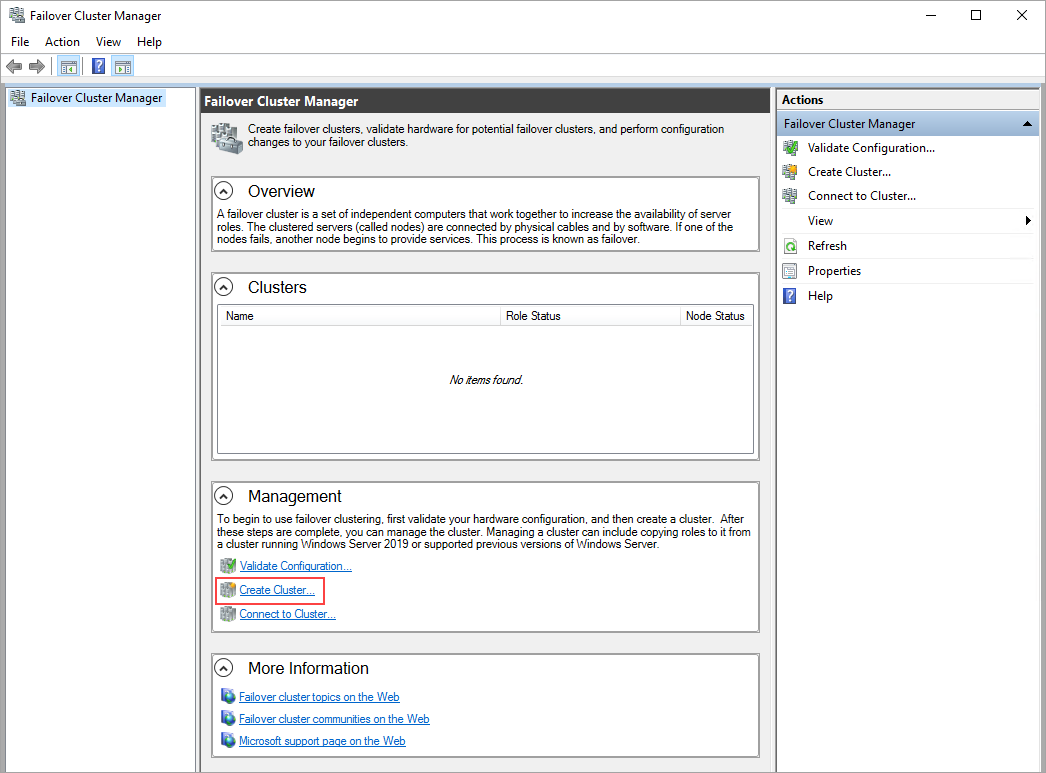Click the Connect to Cluster icon in Actions pane

pos(791,196)
